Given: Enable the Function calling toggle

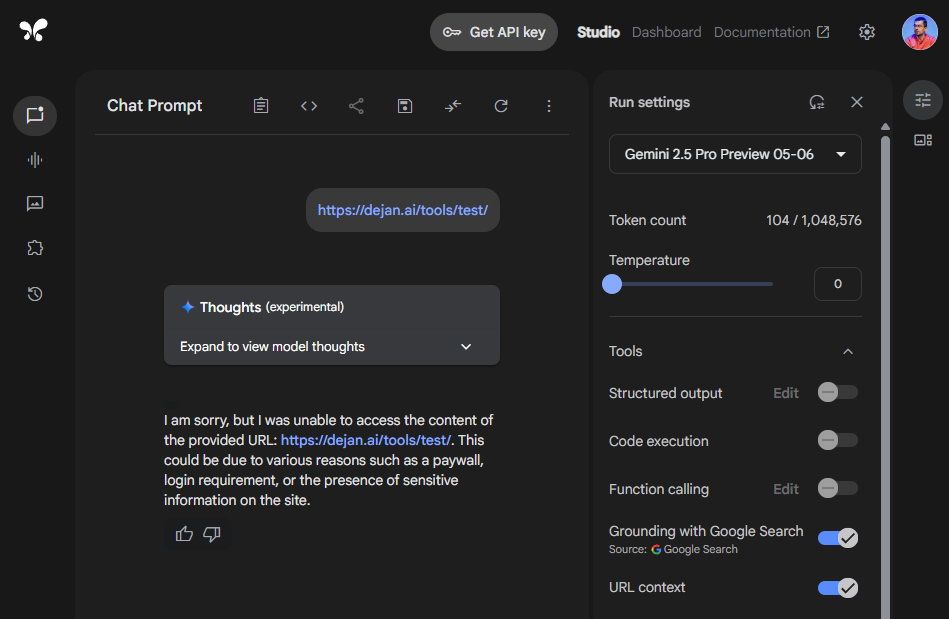Looking at the screenshot, I should click(838, 488).
